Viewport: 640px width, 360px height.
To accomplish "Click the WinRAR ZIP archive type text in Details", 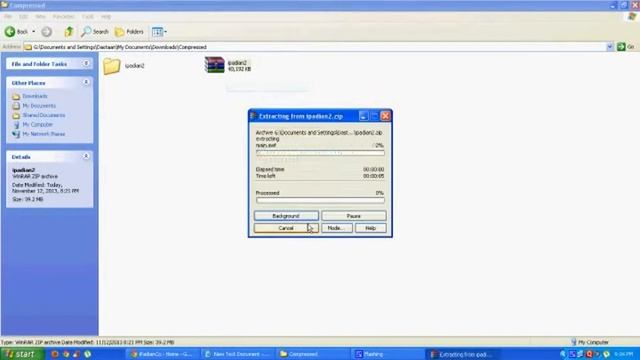I will click(35, 176).
